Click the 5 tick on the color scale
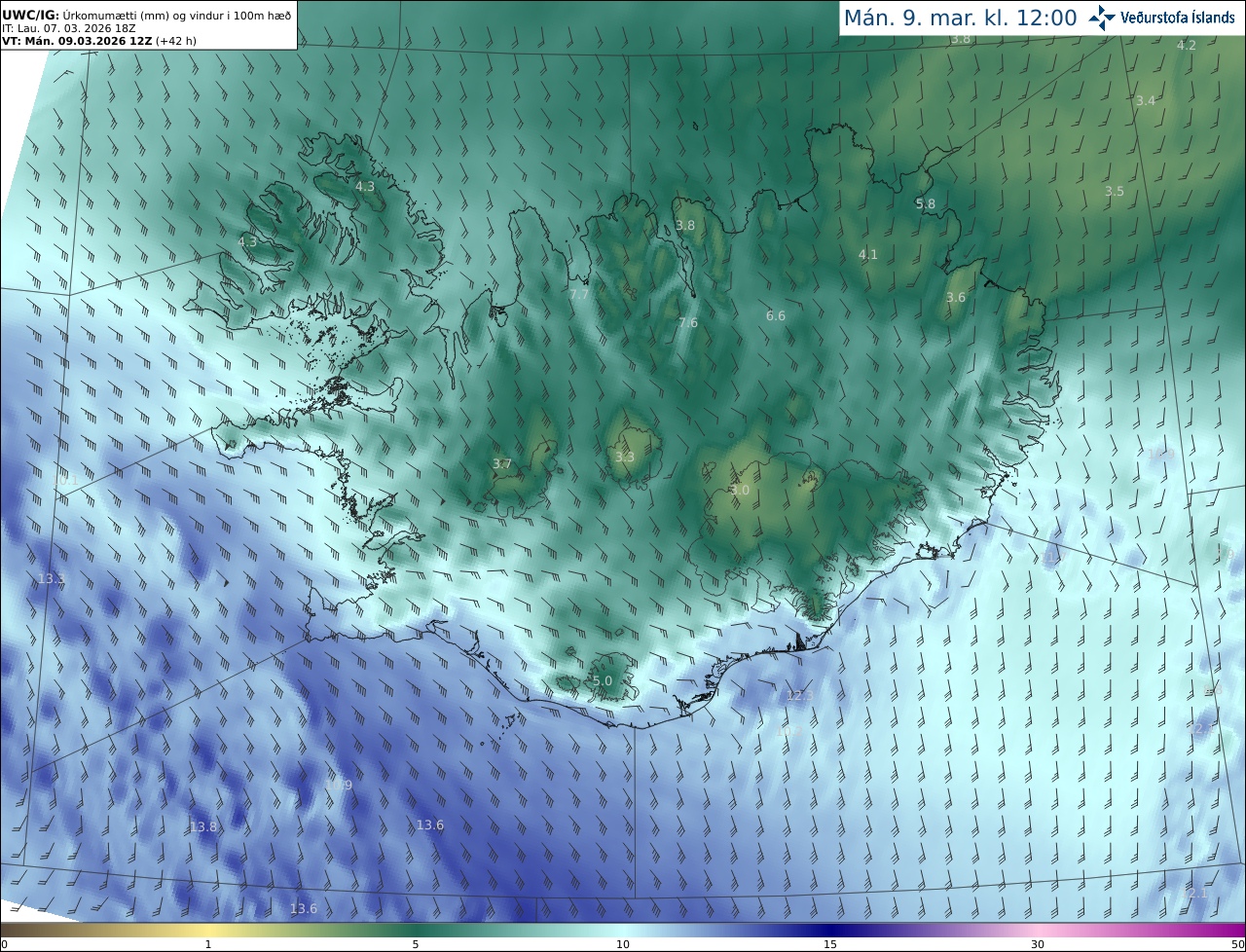 pyautogui.click(x=416, y=944)
